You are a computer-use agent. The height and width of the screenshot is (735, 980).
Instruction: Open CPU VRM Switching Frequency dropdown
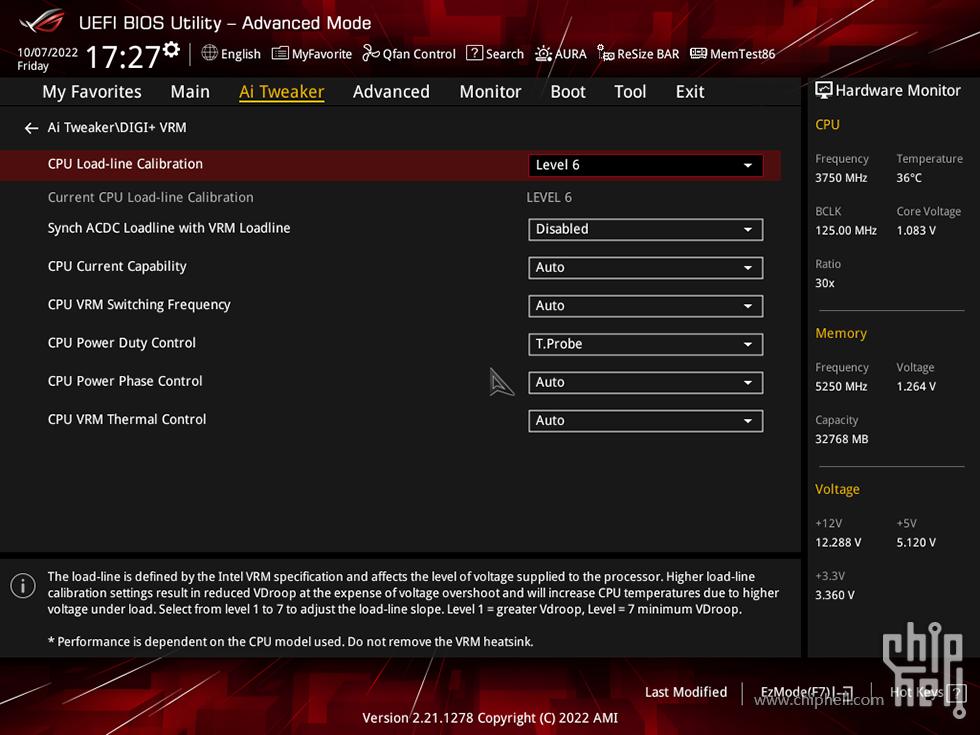(x=645, y=306)
